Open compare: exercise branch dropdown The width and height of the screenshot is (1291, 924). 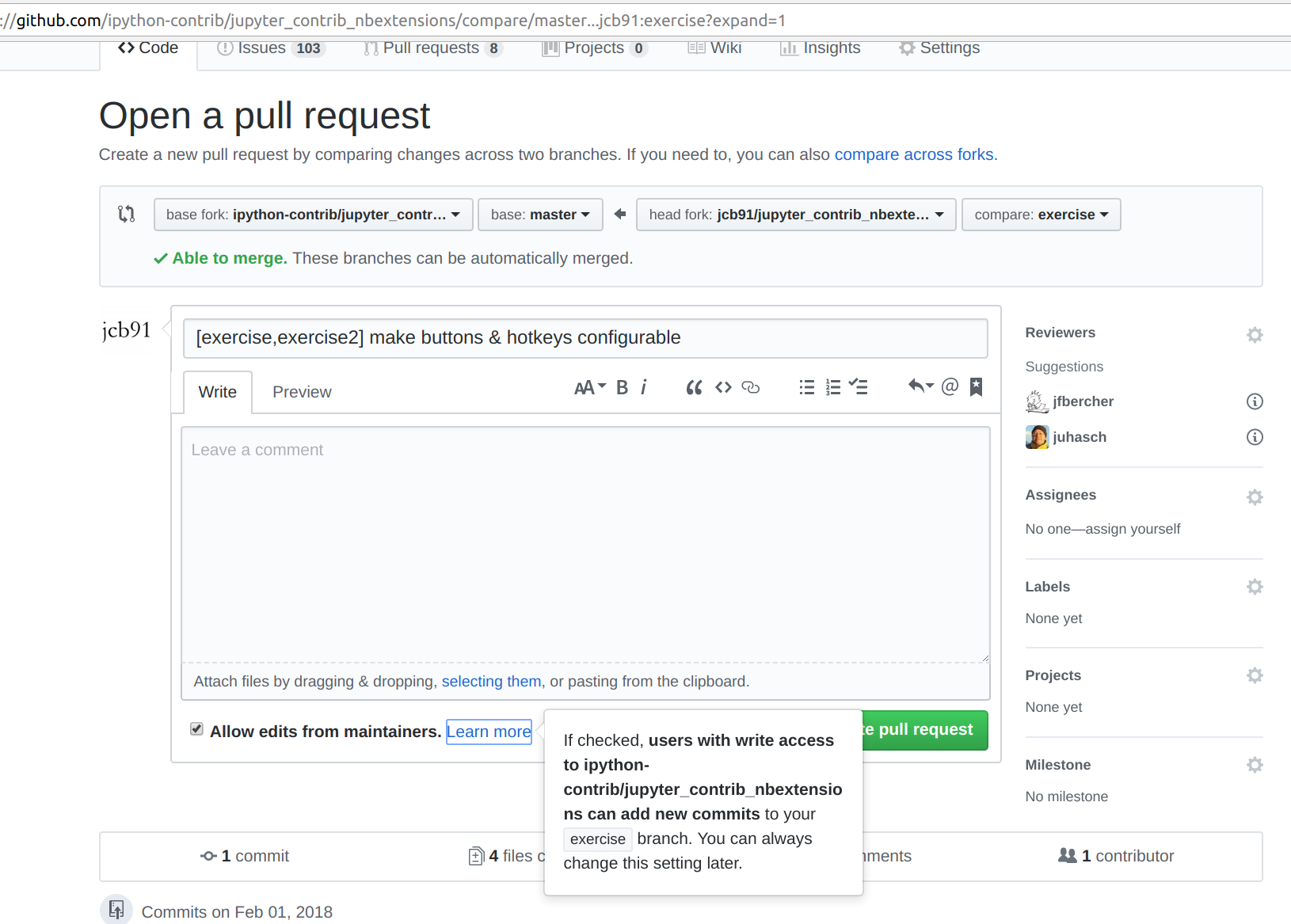1041,215
